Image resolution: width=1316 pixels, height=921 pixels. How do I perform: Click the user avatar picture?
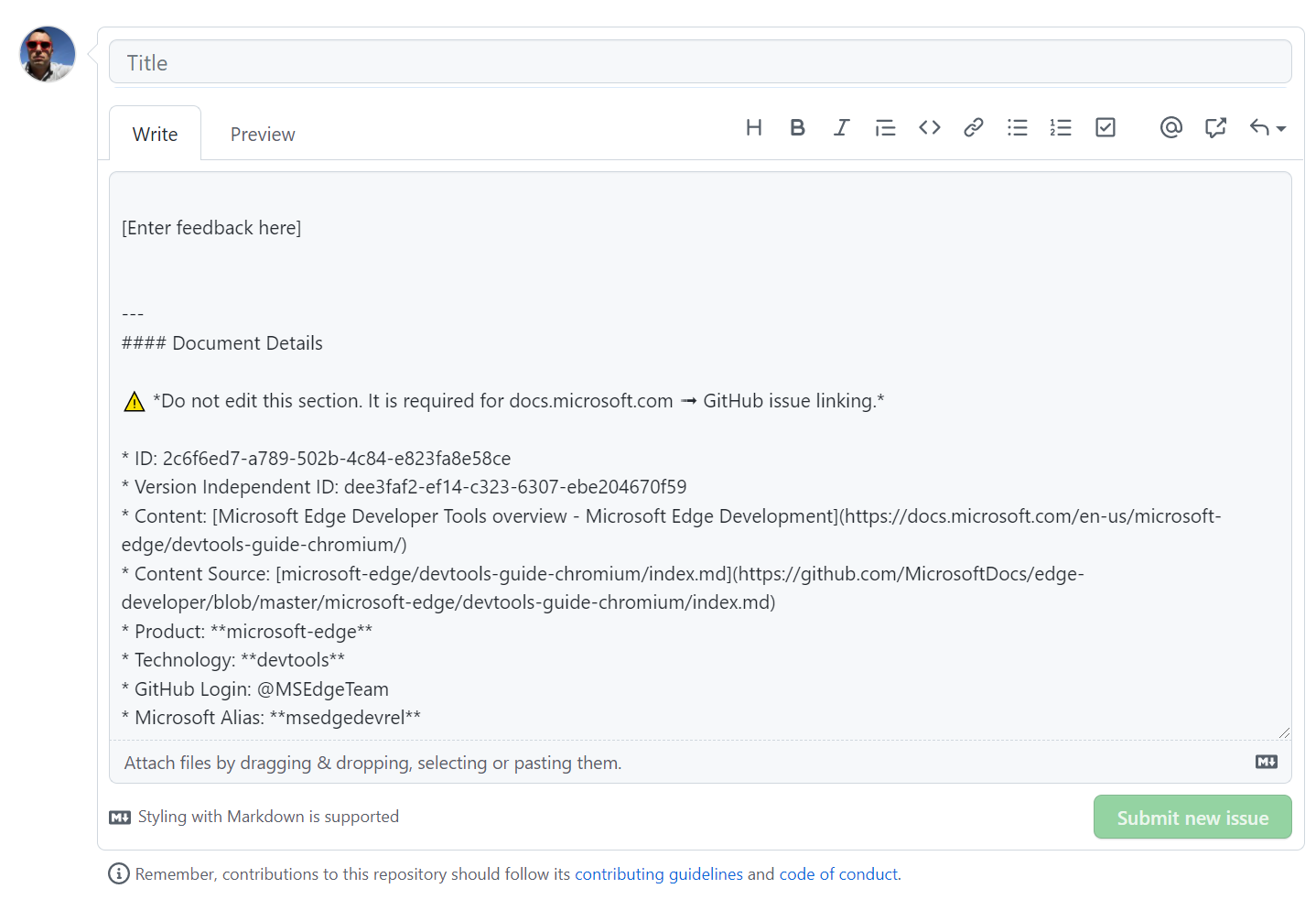(x=48, y=54)
